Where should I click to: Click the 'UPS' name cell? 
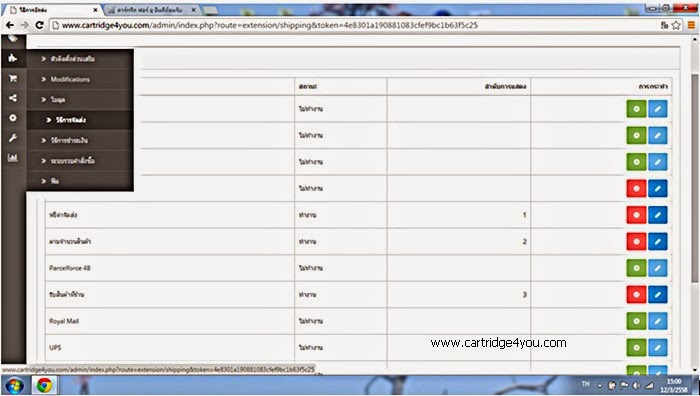[170, 347]
